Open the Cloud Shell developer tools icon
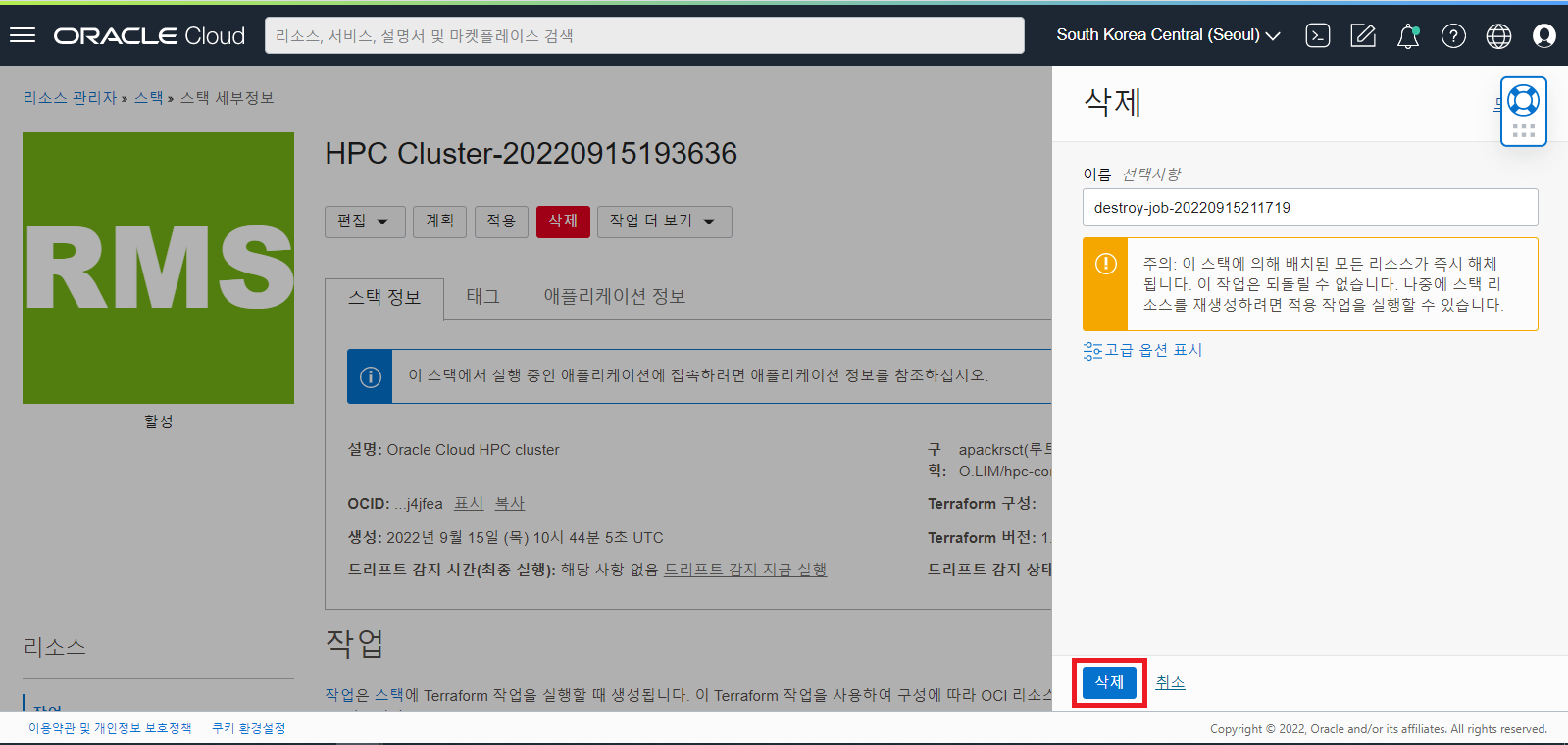1568x745 pixels. point(1318,36)
